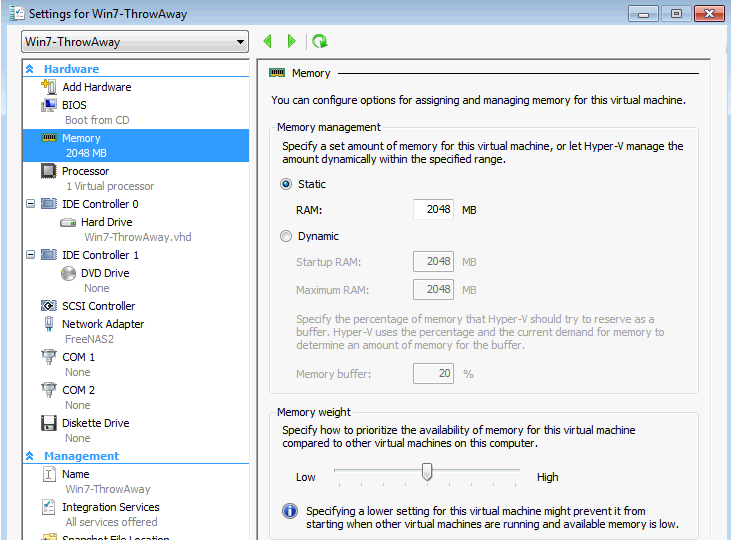The height and width of the screenshot is (540, 731).
Task: Click the High end of memory weight slider
Action: tap(547, 477)
